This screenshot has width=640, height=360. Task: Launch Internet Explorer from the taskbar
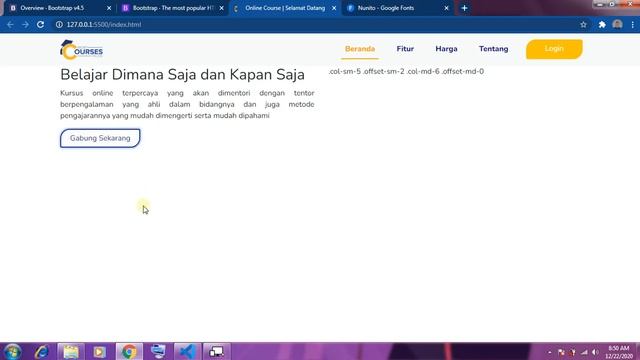point(42,351)
